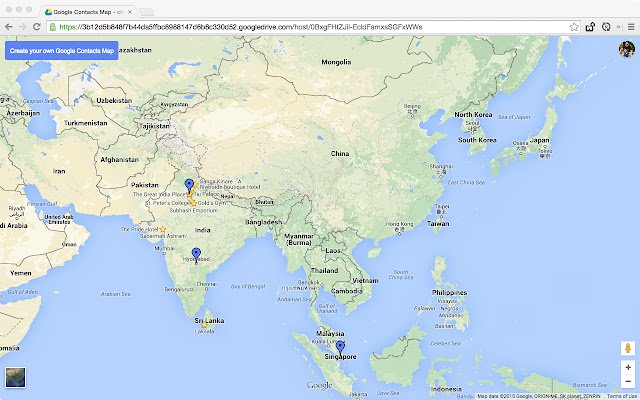Zoom in with the map plus button
This screenshot has width=640, height=400.
coord(628,367)
